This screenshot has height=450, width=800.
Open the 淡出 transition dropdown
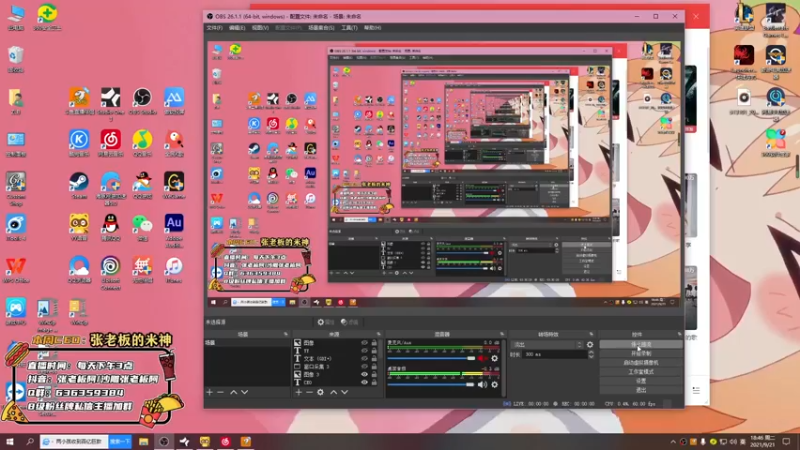click(x=546, y=345)
